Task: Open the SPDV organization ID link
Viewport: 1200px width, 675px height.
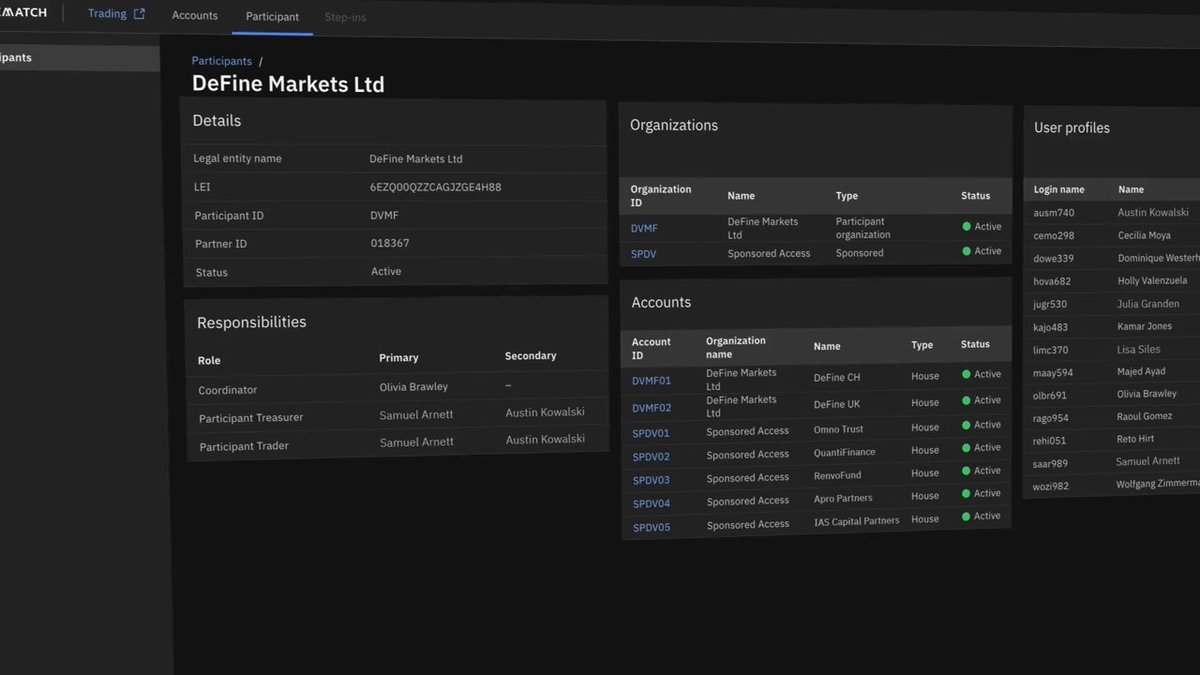Action: point(643,254)
